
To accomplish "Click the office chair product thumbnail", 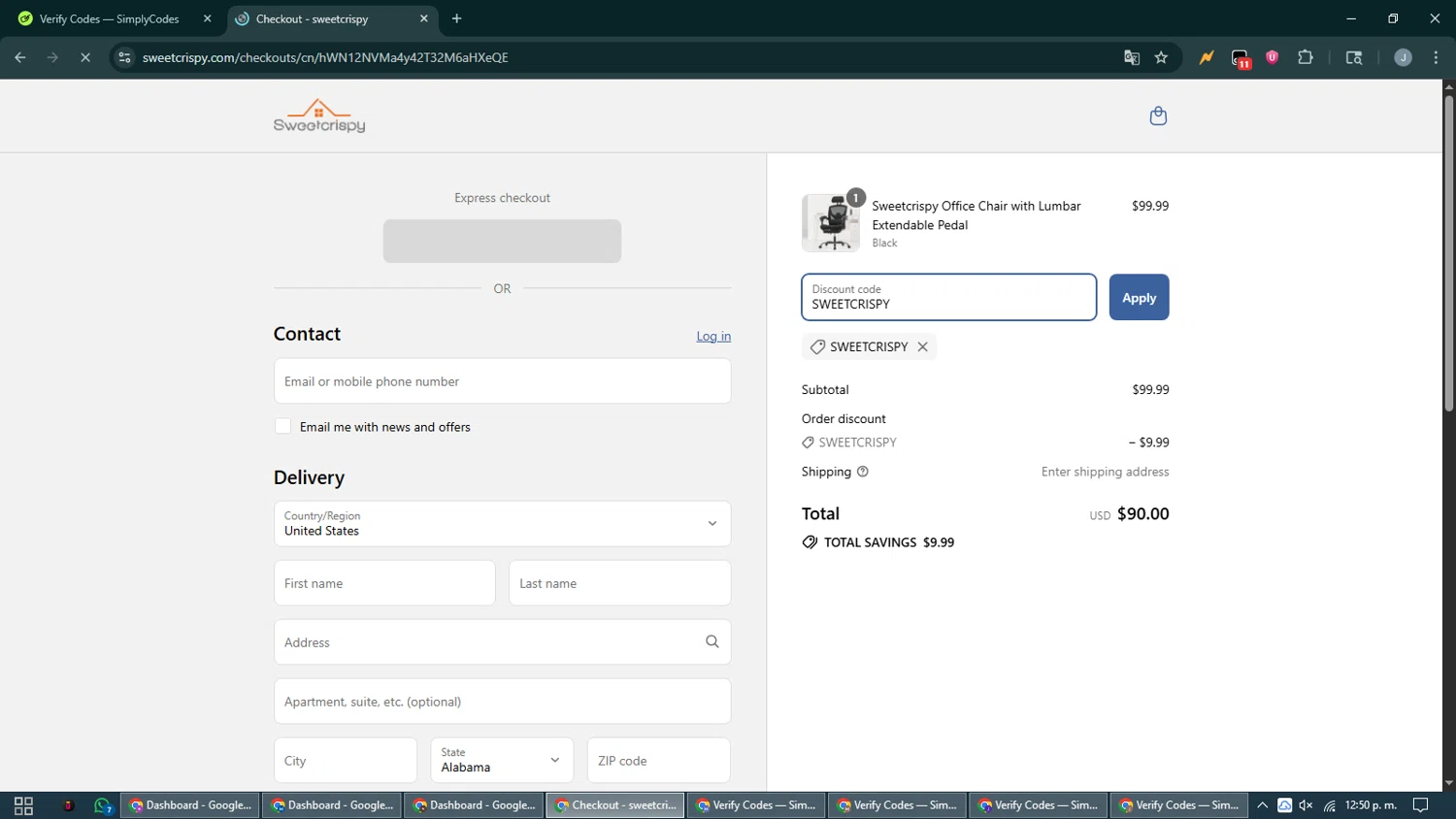I will click(x=831, y=223).
